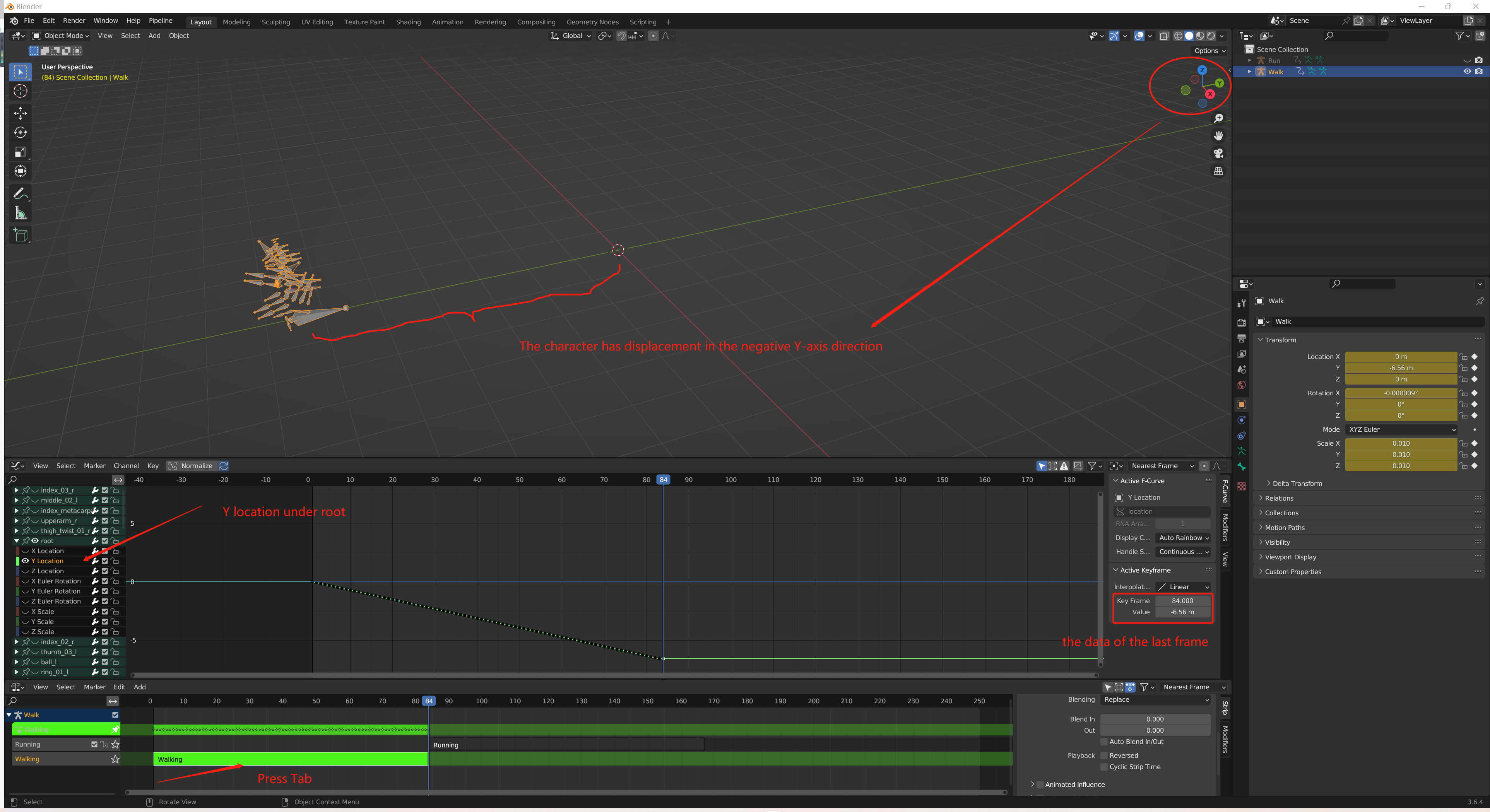Screen dimensions: 1490x812
Task: Select the Rotate tool
Action: pyautogui.click(x=20, y=132)
